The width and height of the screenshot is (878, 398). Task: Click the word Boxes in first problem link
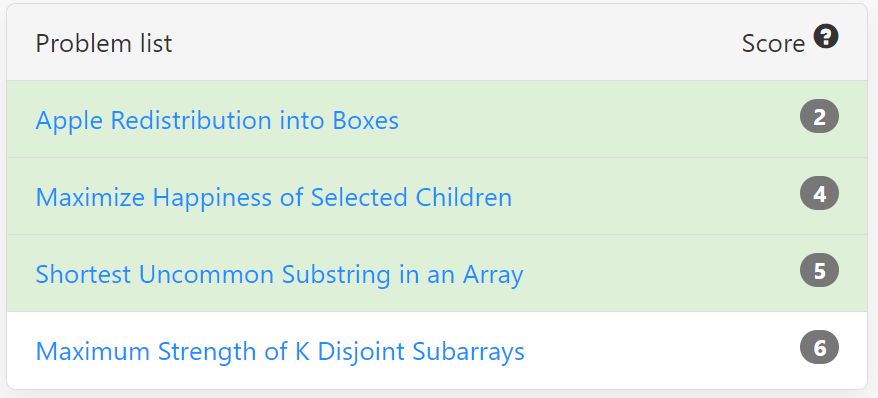pyautogui.click(x=366, y=120)
